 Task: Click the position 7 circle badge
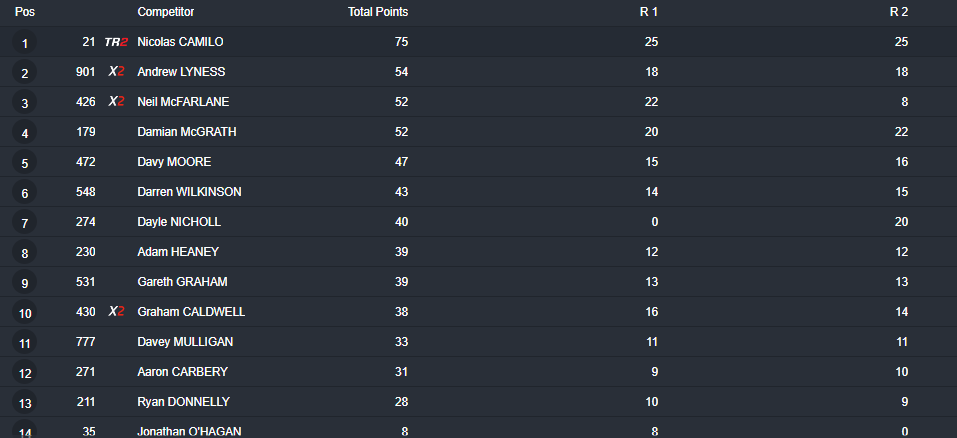click(24, 223)
